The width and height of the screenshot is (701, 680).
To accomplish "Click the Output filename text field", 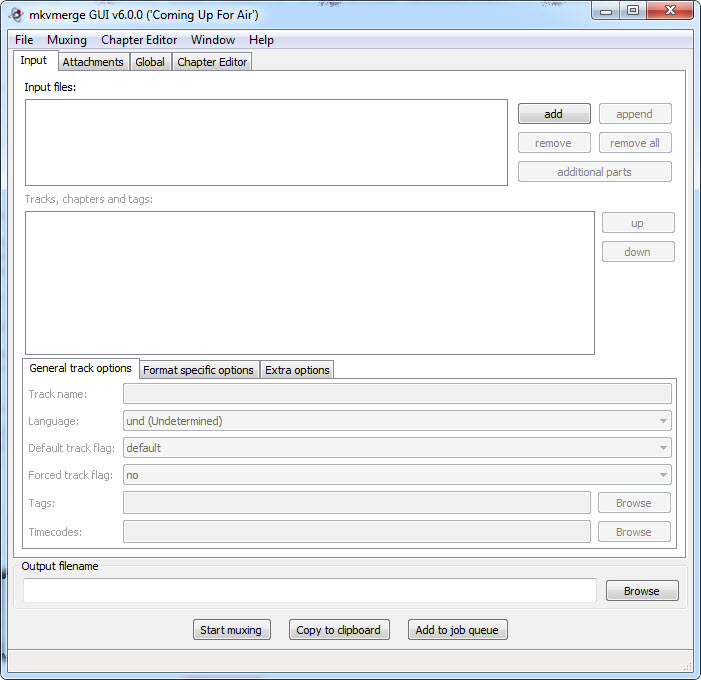I will (x=310, y=591).
